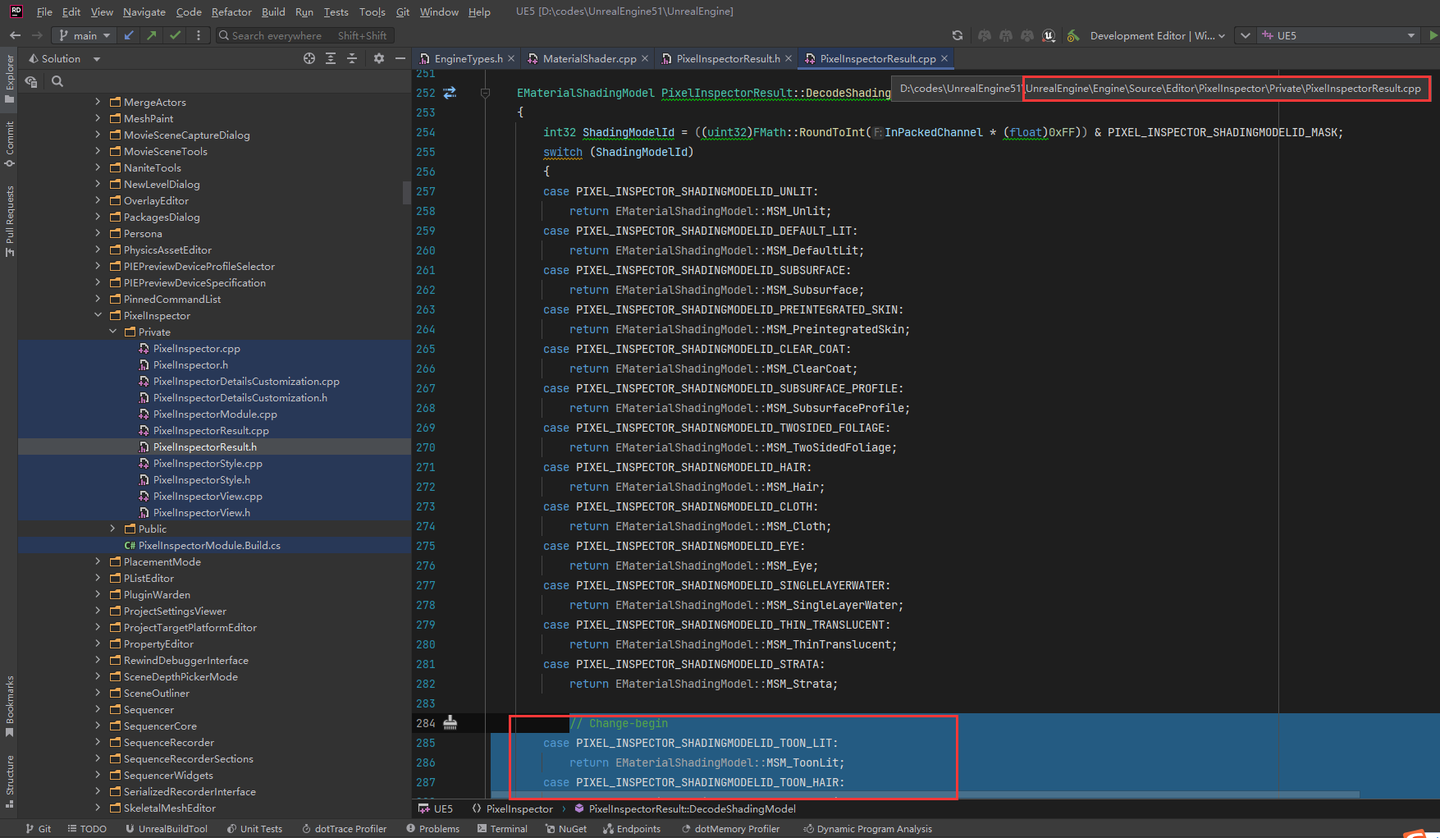The height and width of the screenshot is (838, 1440).
Task: Click the green Commit checkmark icon
Action: (174, 36)
